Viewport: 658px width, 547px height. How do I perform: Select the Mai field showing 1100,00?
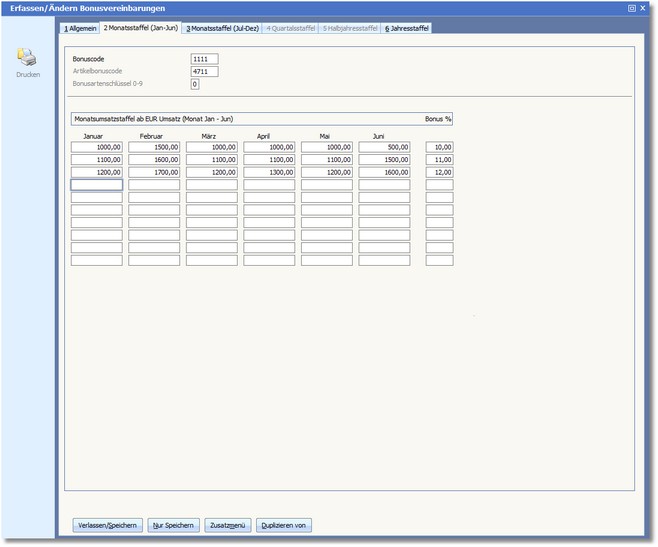pos(327,159)
